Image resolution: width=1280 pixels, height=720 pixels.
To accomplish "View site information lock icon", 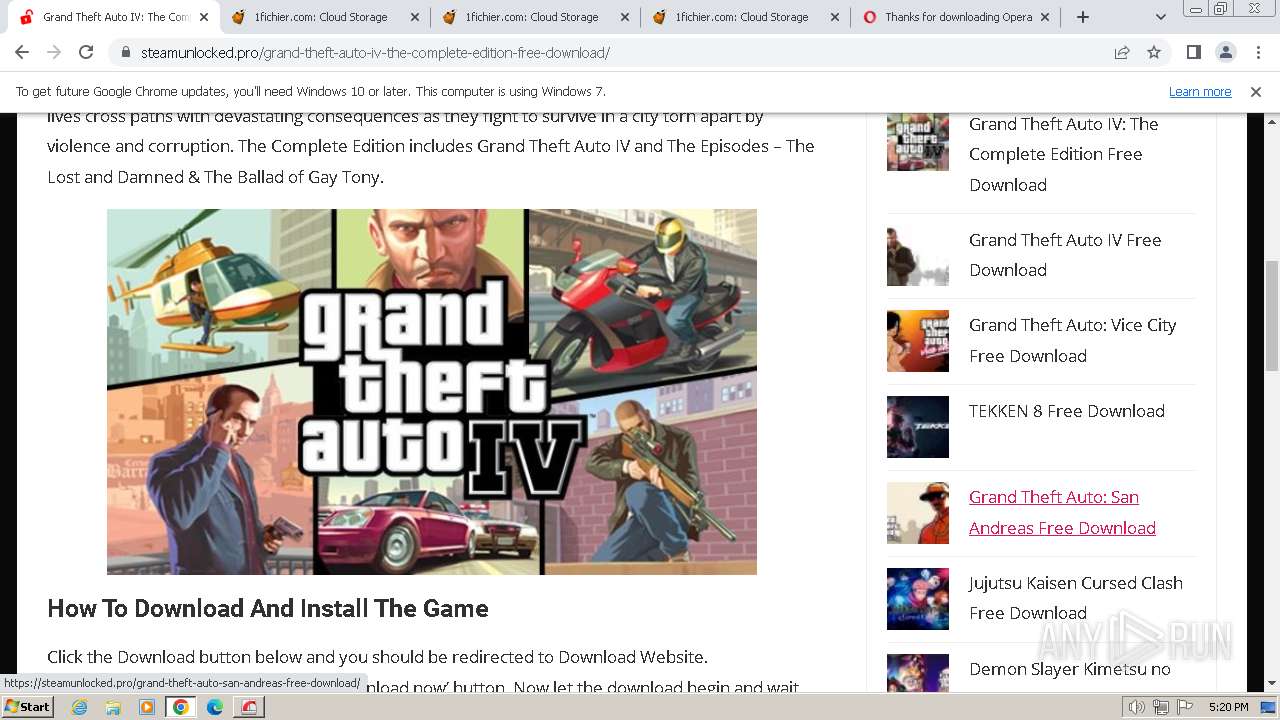I will click(x=125, y=53).
